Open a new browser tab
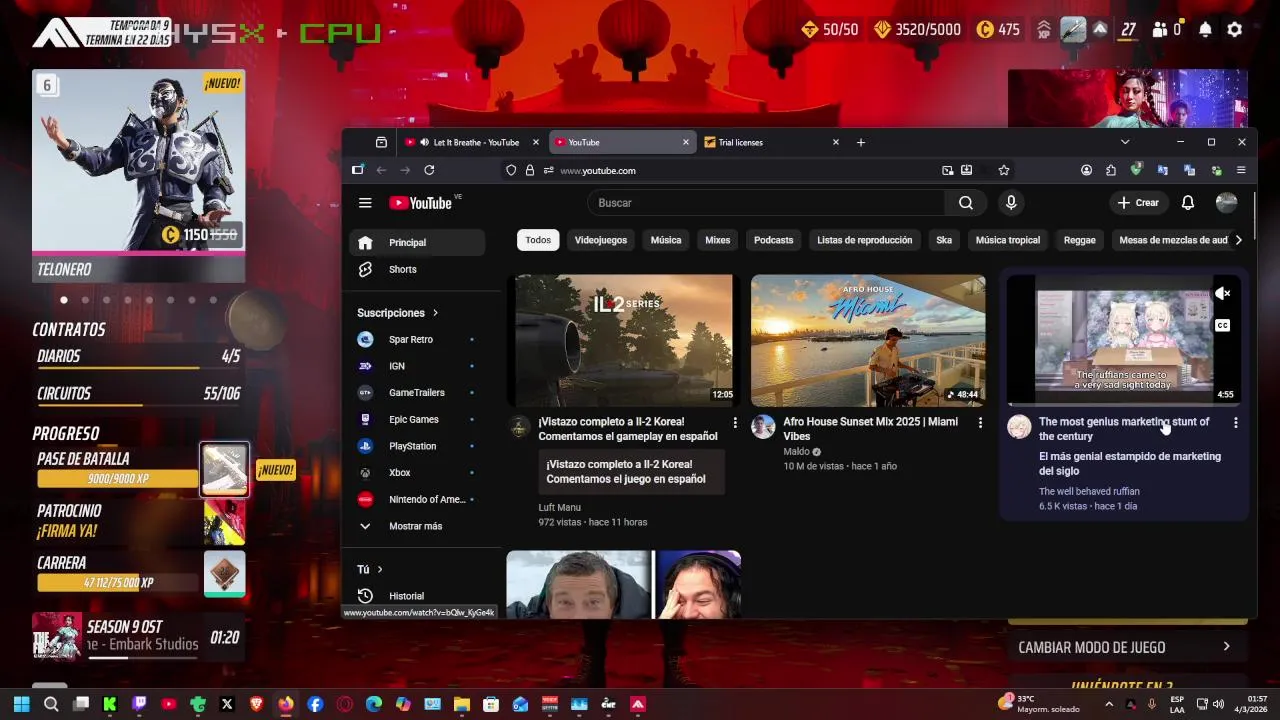Screen dimensions: 1280x720 (861, 142)
